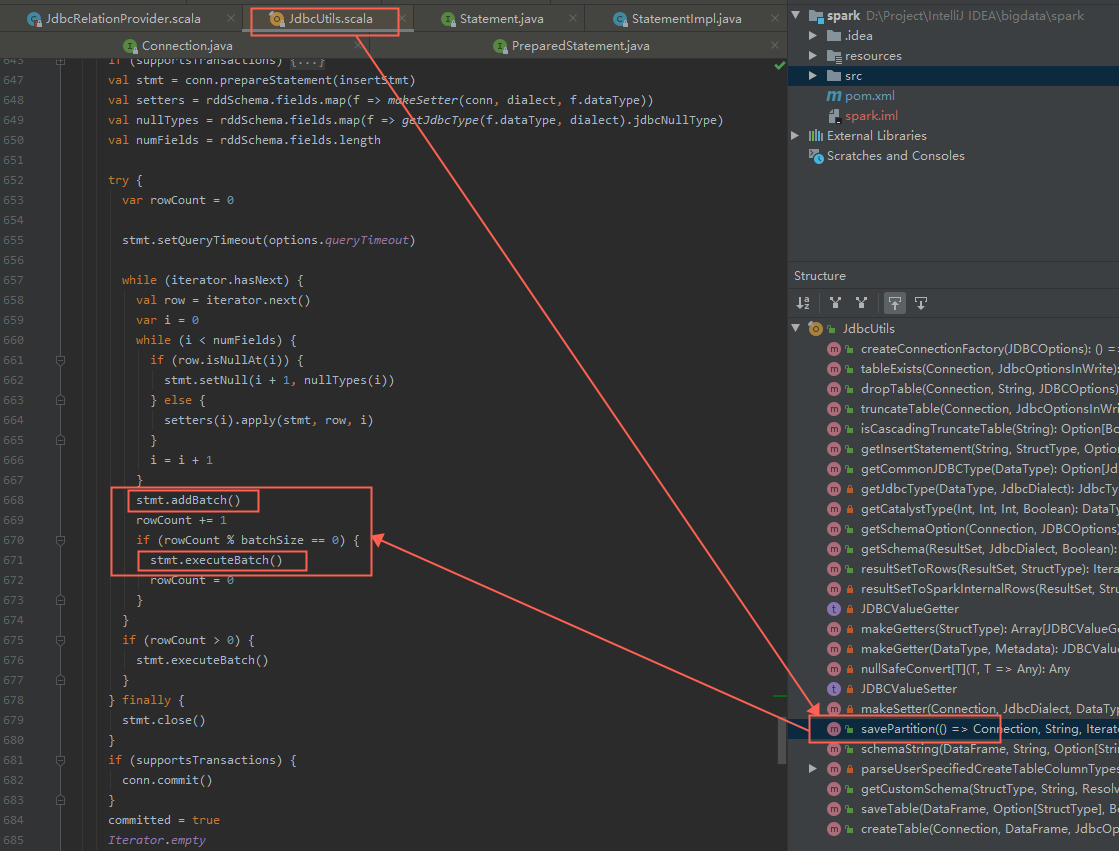The image size is (1119, 851).
Task: Click line number 668 in gutter
Action: tap(13, 500)
